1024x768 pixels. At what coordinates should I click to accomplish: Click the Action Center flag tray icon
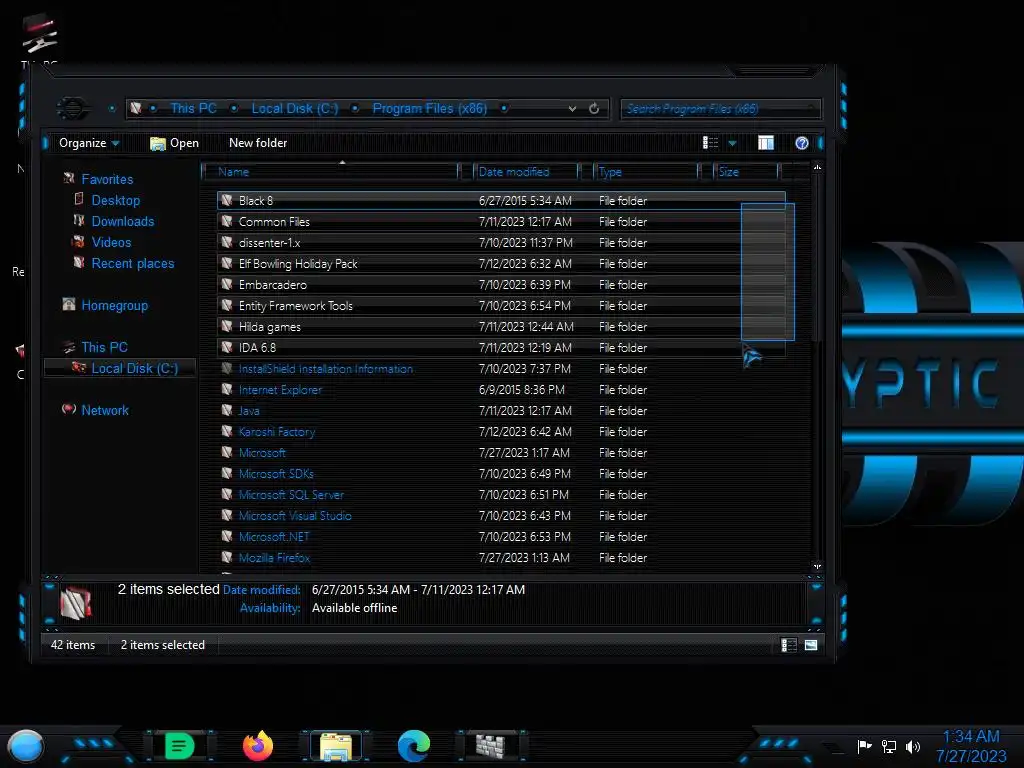[x=864, y=746]
